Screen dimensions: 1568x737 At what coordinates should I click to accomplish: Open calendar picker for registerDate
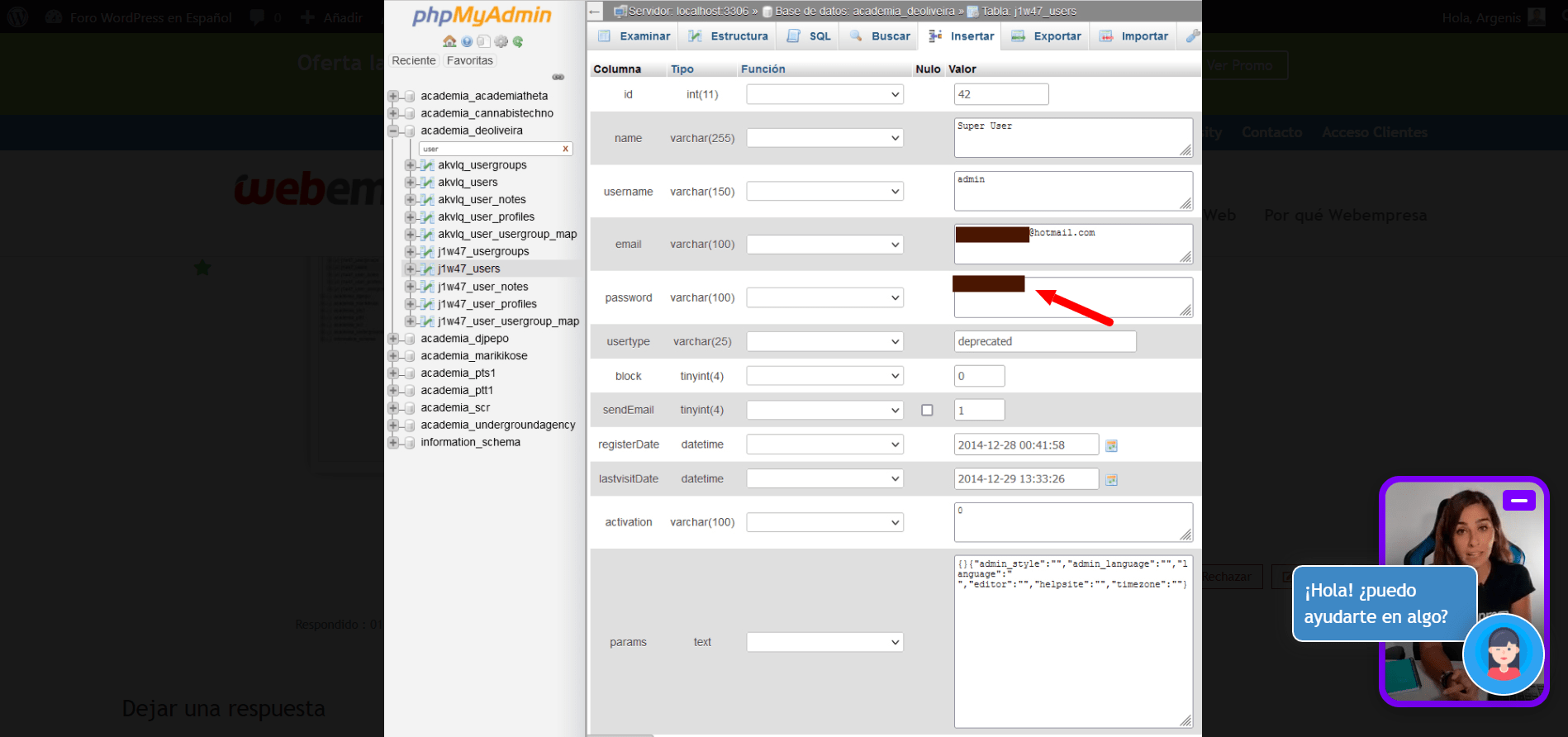(x=1112, y=445)
